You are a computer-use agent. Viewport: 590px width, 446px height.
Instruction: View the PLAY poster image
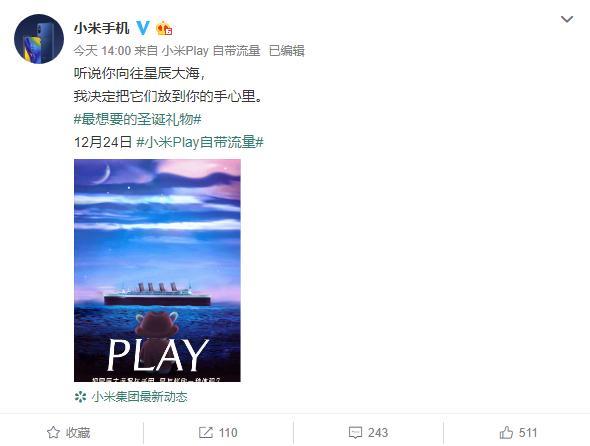point(157,270)
